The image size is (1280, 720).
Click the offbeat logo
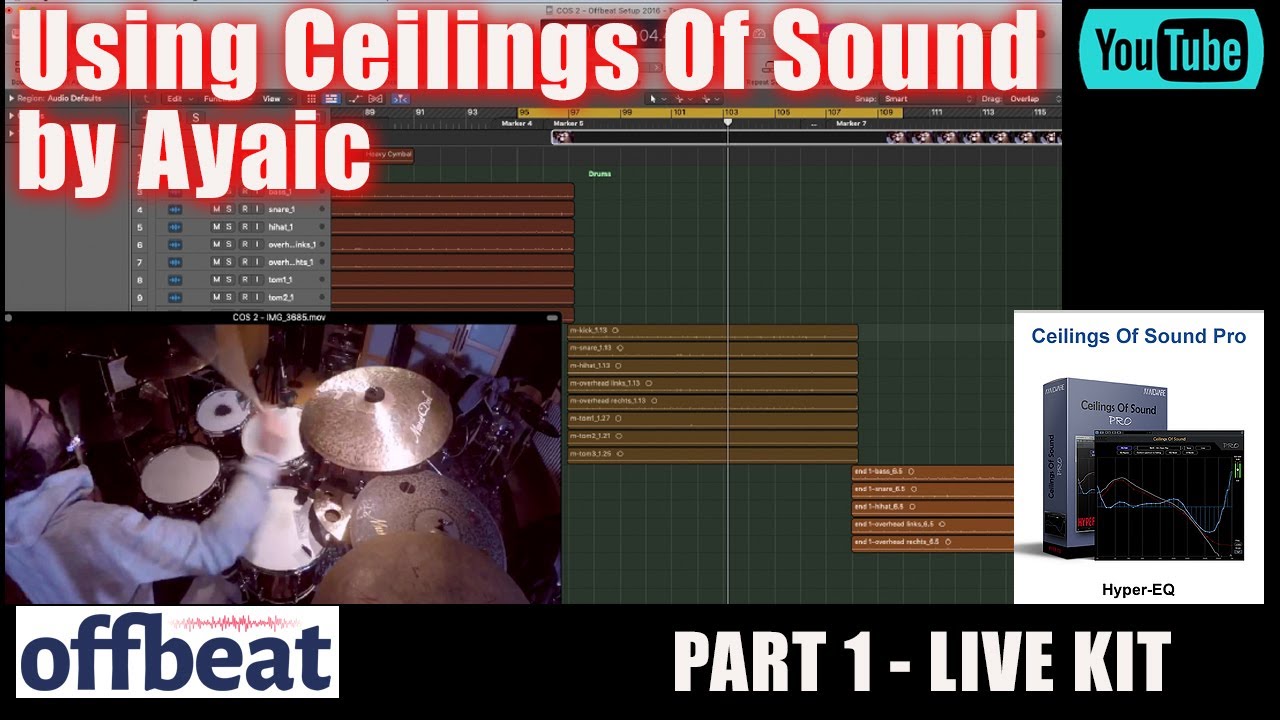click(178, 652)
